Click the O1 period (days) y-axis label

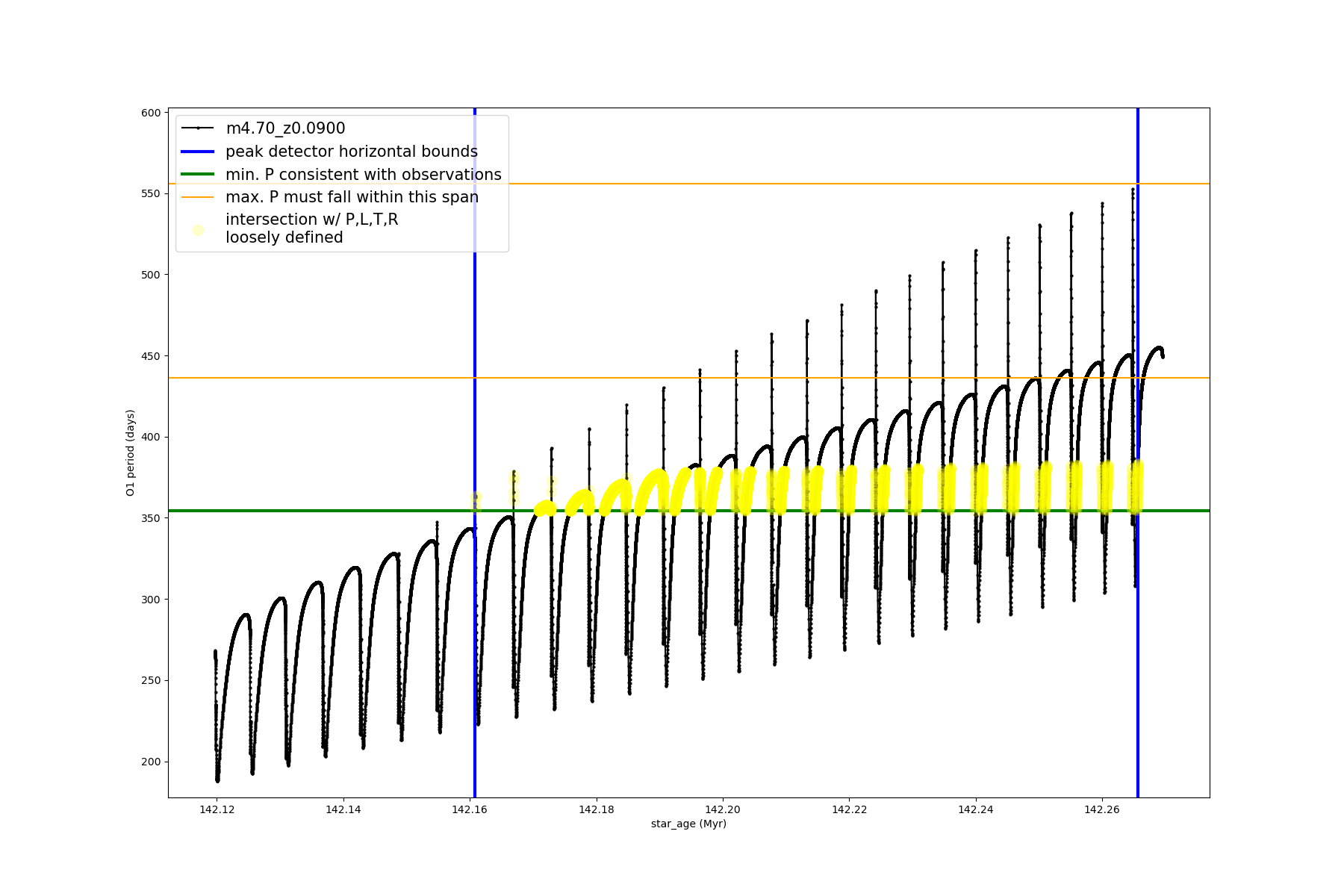(x=130, y=452)
